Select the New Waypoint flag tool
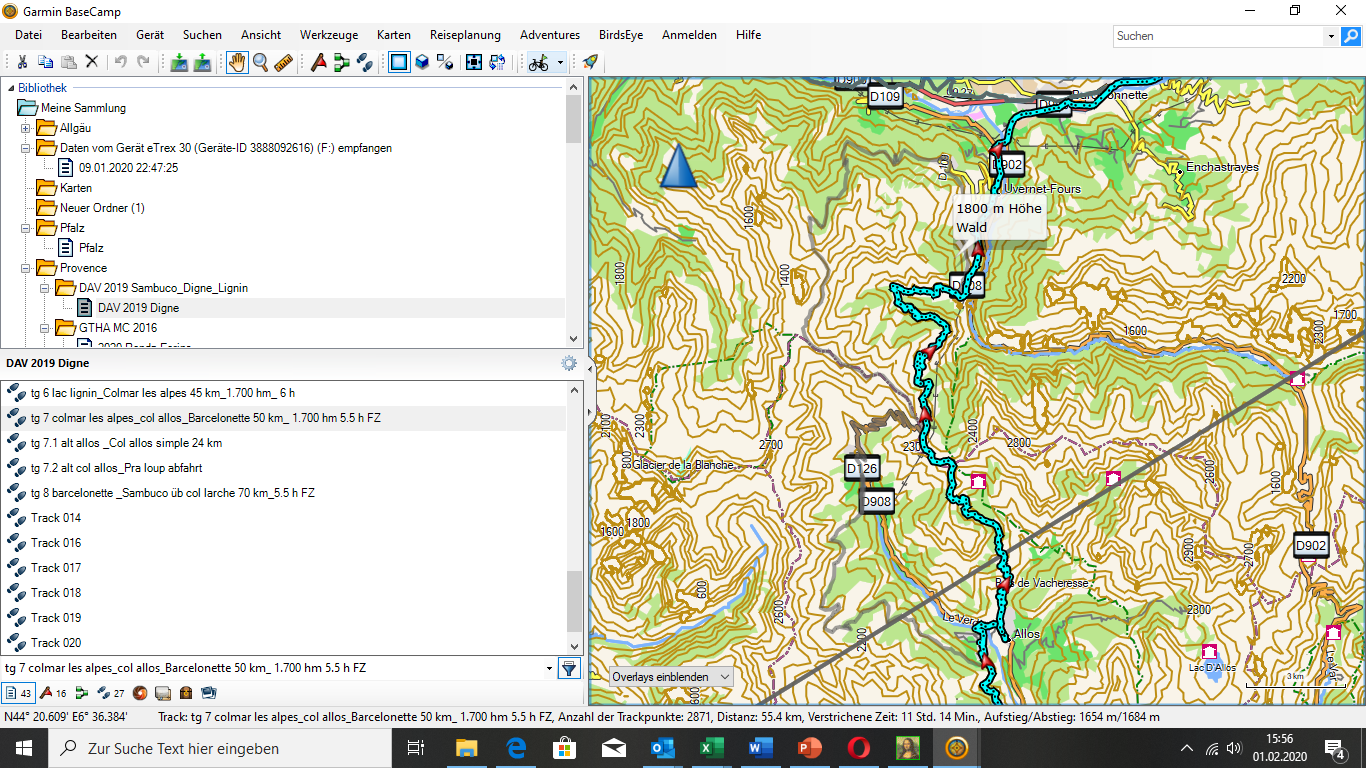Image resolution: width=1366 pixels, height=768 pixels. [319, 62]
